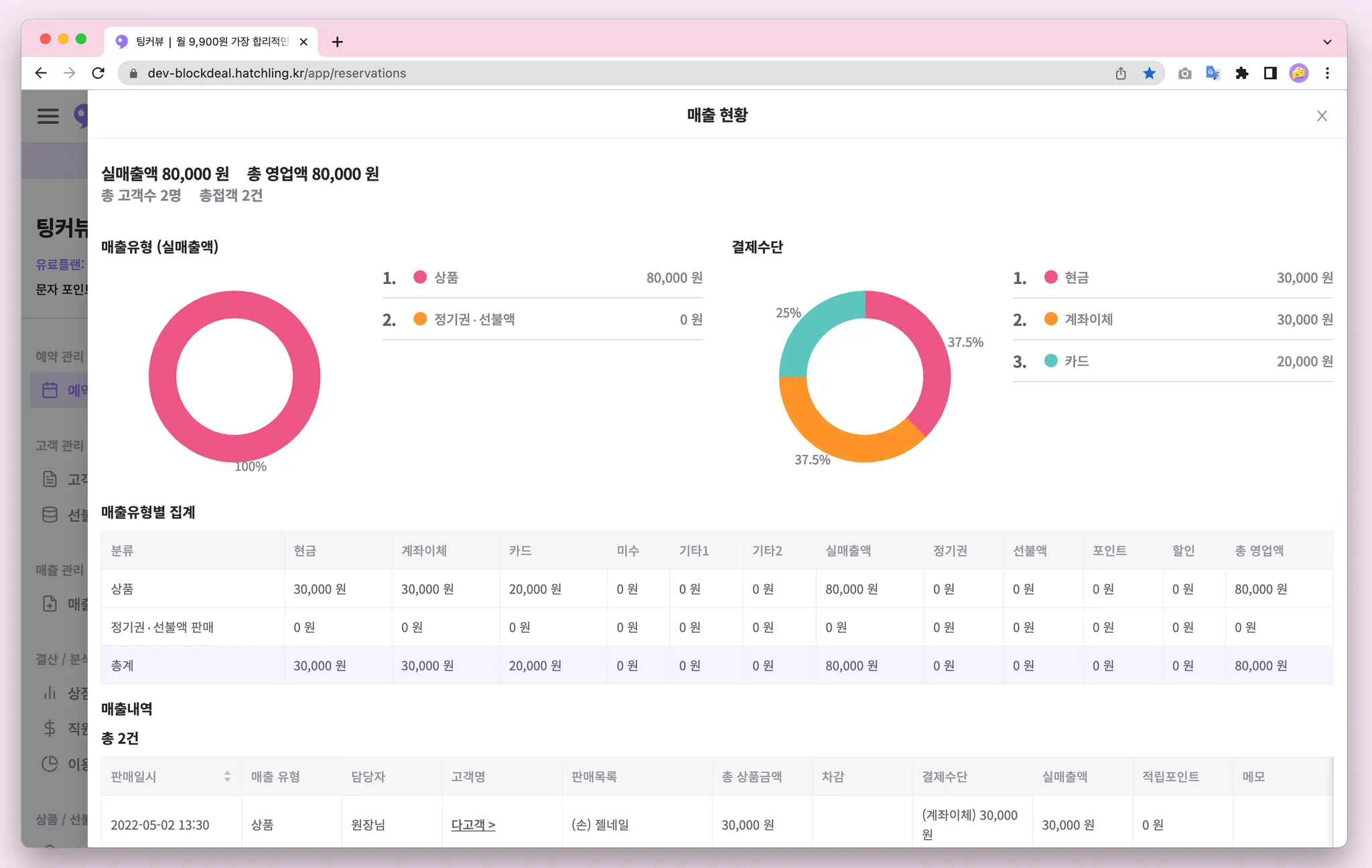The height and width of the screenshot is (868, 1372).
Task: Click the share page icon
Action: (1121, 73)
